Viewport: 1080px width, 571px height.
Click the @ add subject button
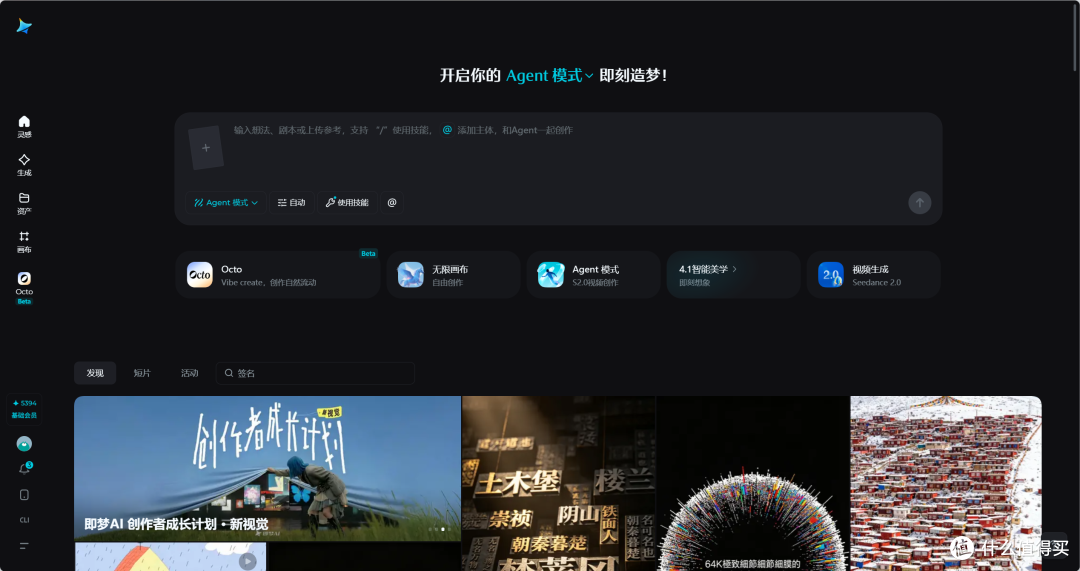coord(392,203)
